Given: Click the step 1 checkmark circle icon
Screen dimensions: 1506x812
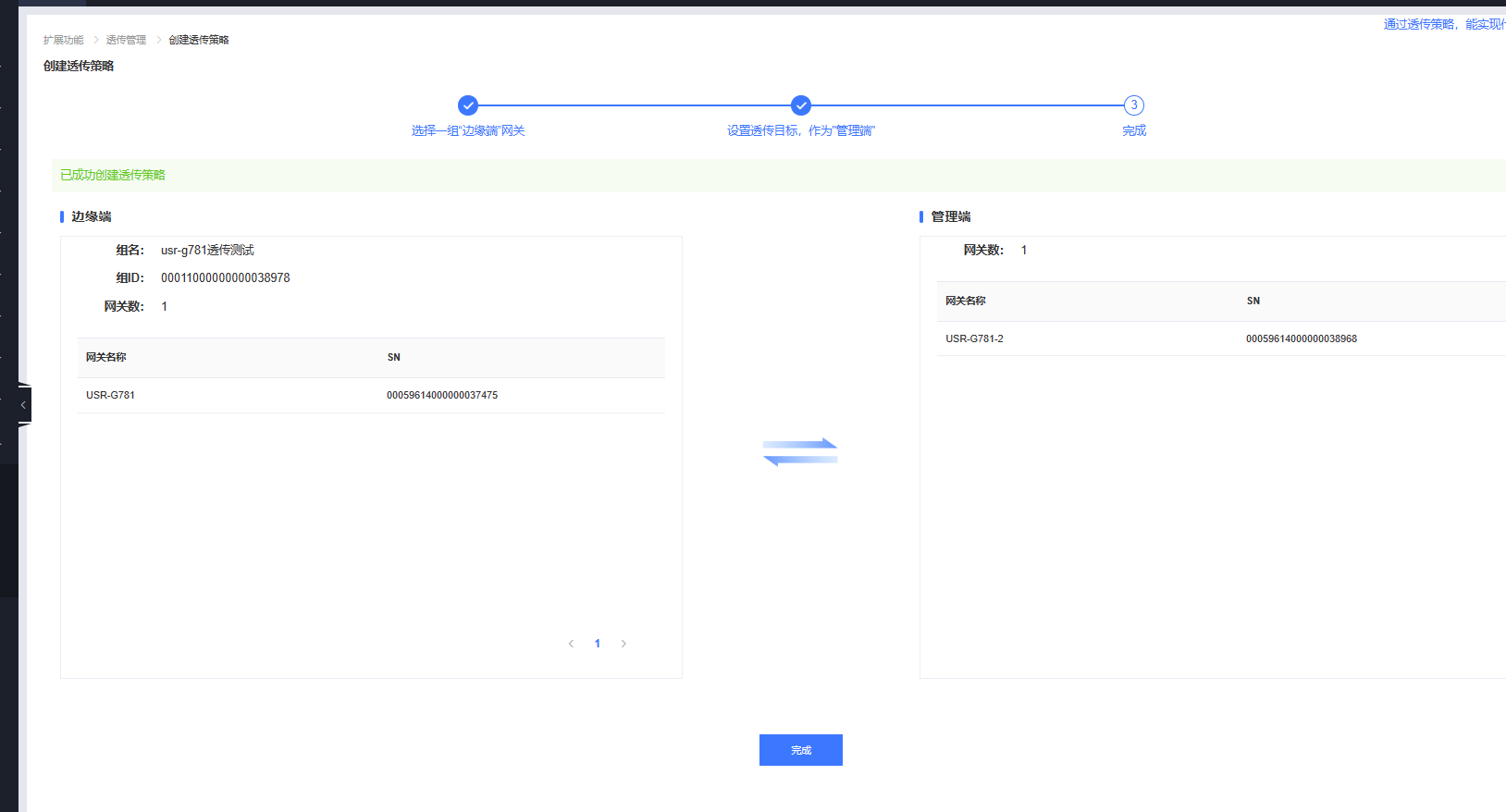Looking at the screenshot, I should pyautogui.click(x=468, y=105).
